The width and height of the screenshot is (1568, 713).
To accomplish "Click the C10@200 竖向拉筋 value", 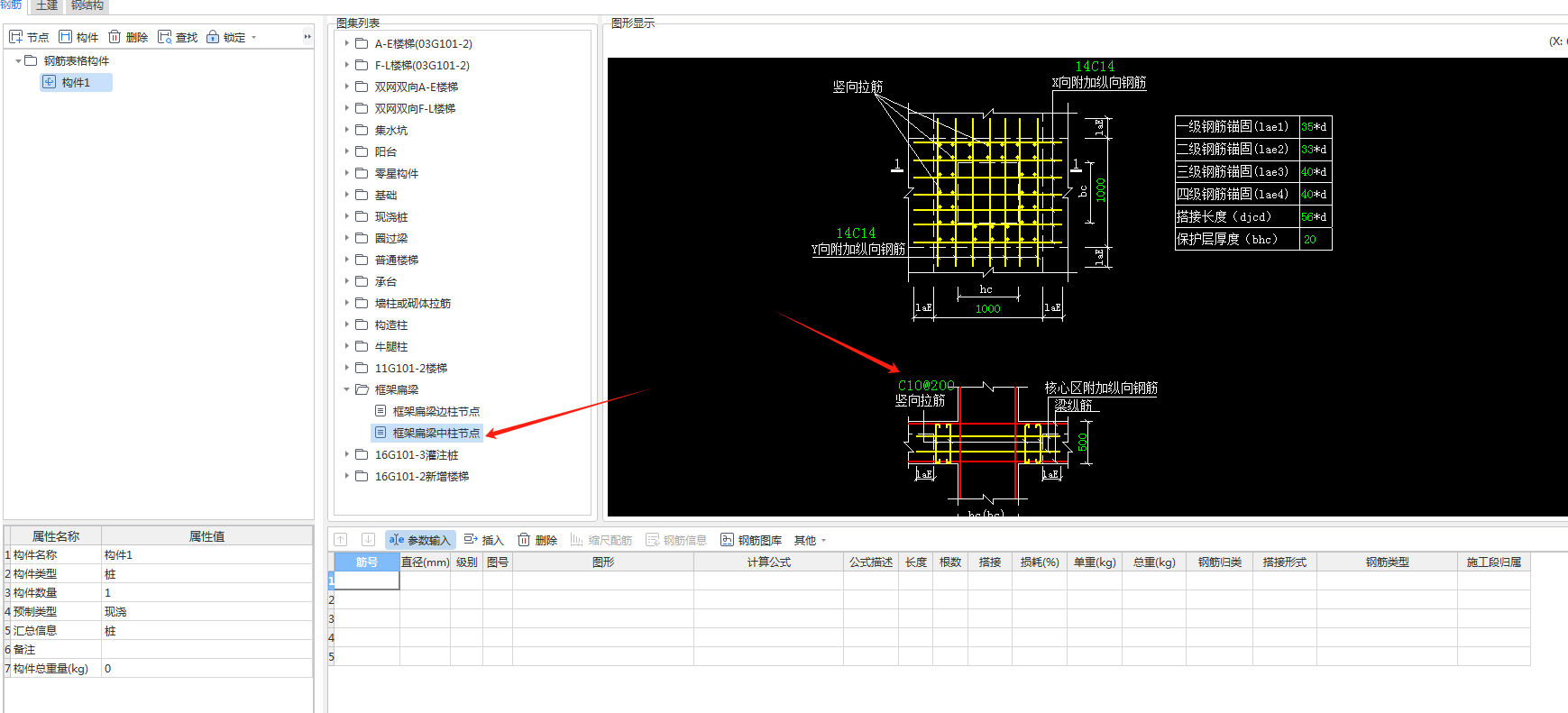I will pyautogui.click(x=926, y=386).
